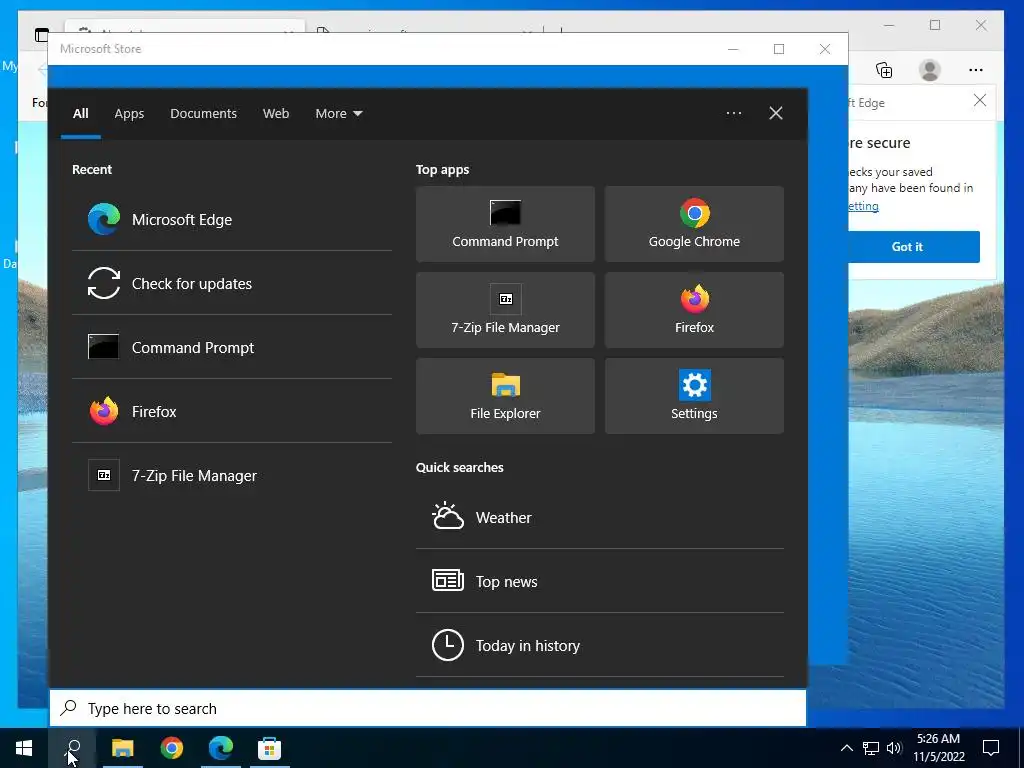Open Google Chrome from the taskbar
Viewport: 1024px width, 768px height.
(172, 748)
